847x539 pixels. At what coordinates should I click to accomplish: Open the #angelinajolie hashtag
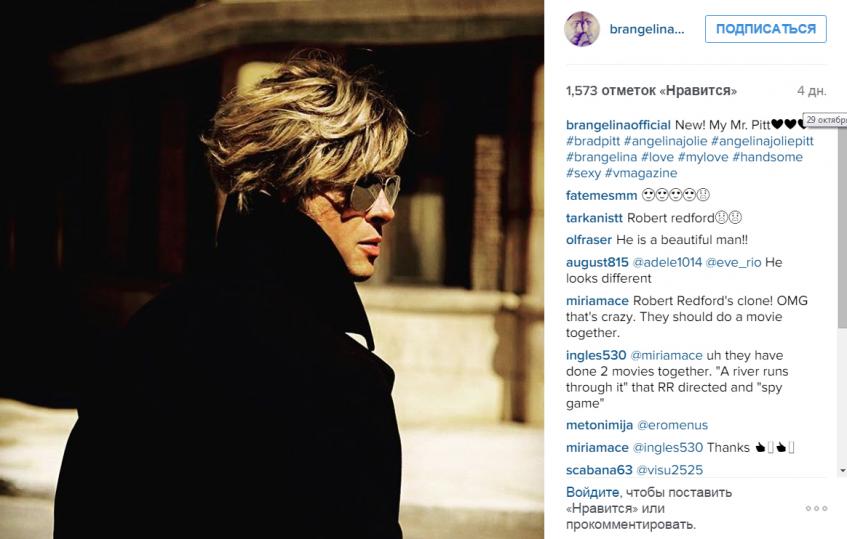[665, 141]
